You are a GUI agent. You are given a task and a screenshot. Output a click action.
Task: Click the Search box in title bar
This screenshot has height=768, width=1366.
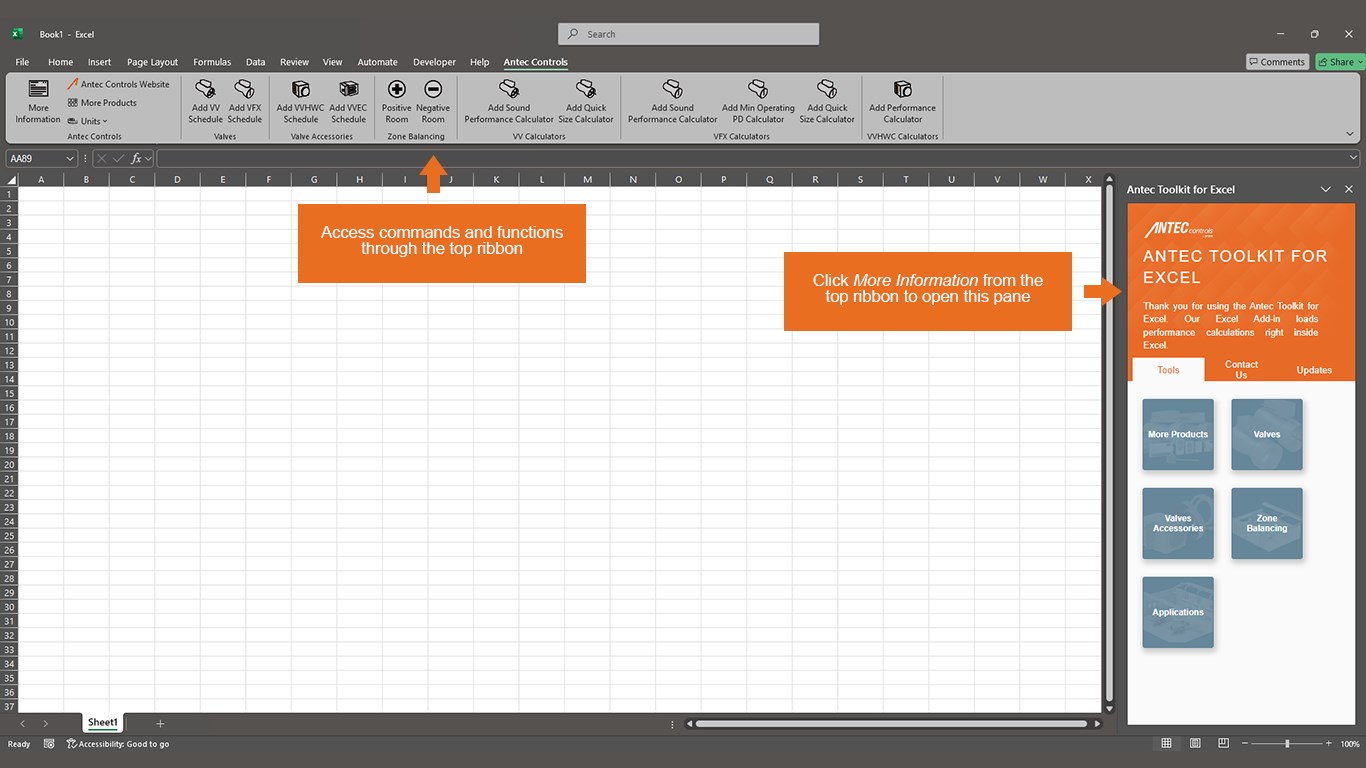(x=689, y=34)
